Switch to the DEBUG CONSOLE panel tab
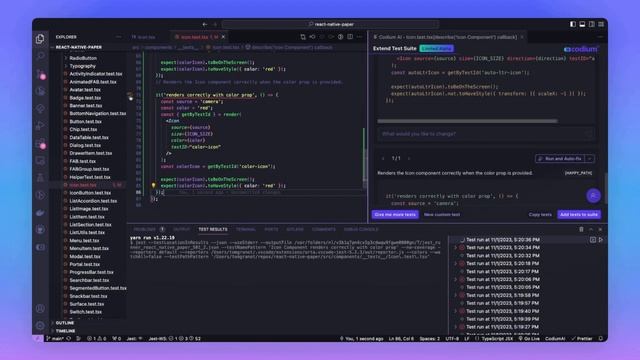The width and height of the screenshot is (640, 360). tap(361, 229)
